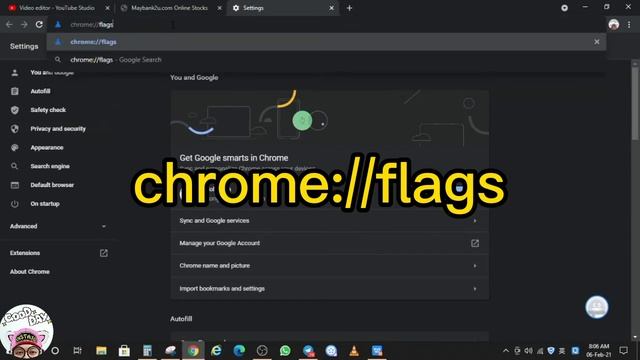
Task: Open the profile avatar in Chrome toolbar
Action: 613,24
